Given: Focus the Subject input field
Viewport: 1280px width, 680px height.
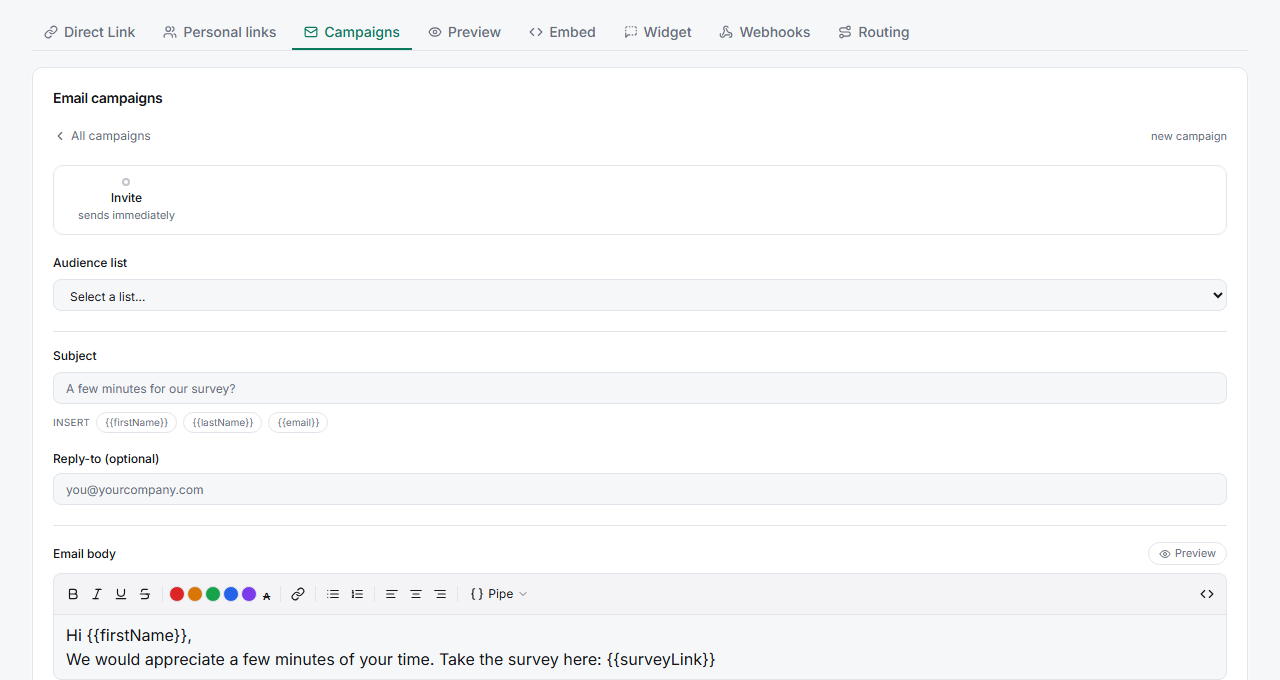Looking at the screenshot, I should click(640, 388).
